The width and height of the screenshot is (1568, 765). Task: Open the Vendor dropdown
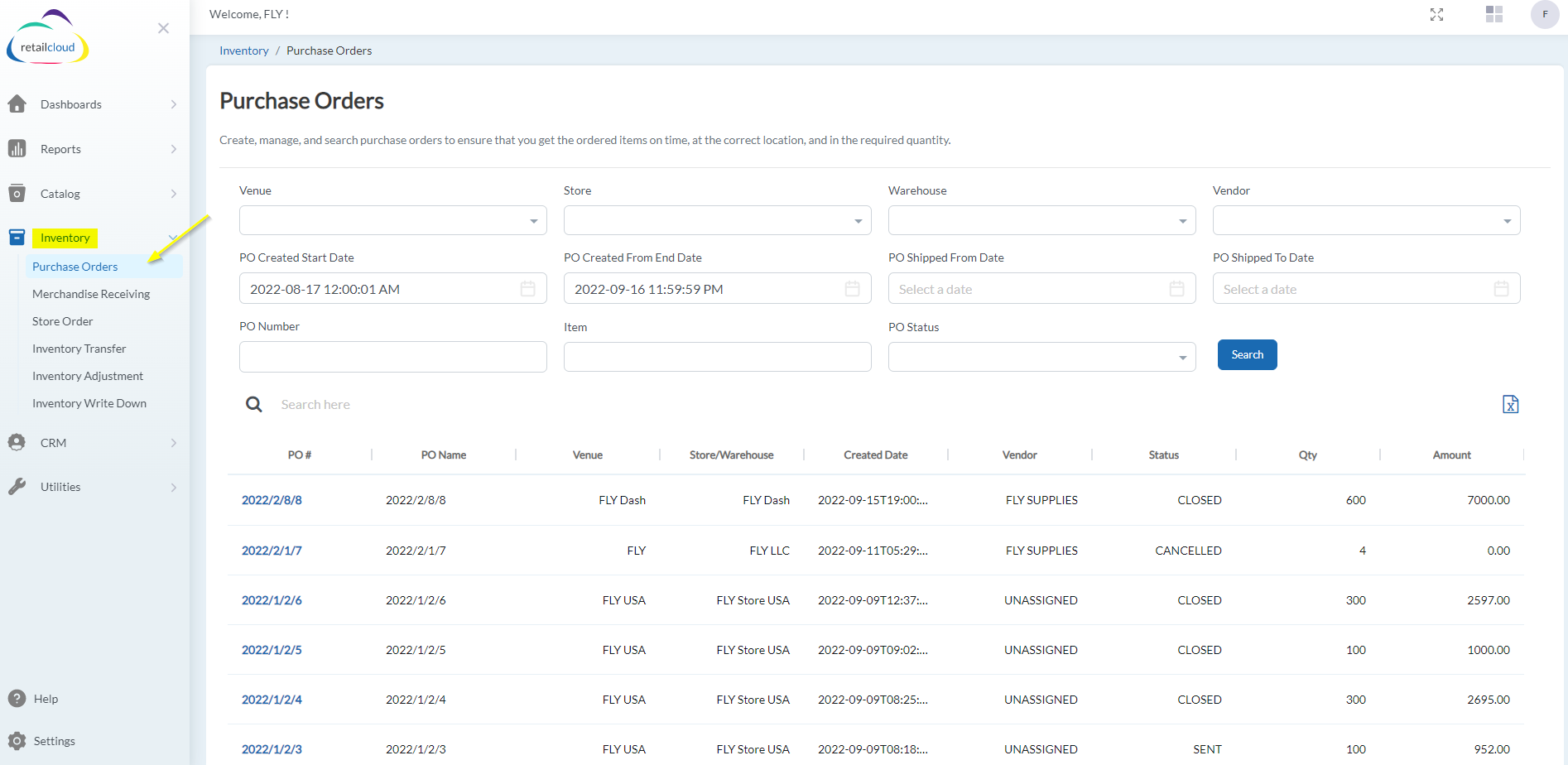click(1507, 220)
